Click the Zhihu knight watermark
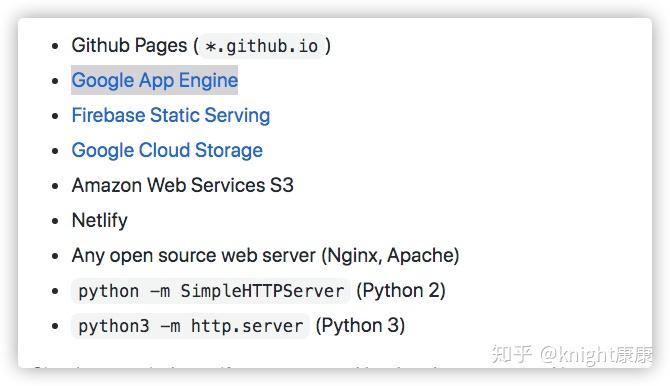Screen dimensions: 670x386 click(572, 354)
